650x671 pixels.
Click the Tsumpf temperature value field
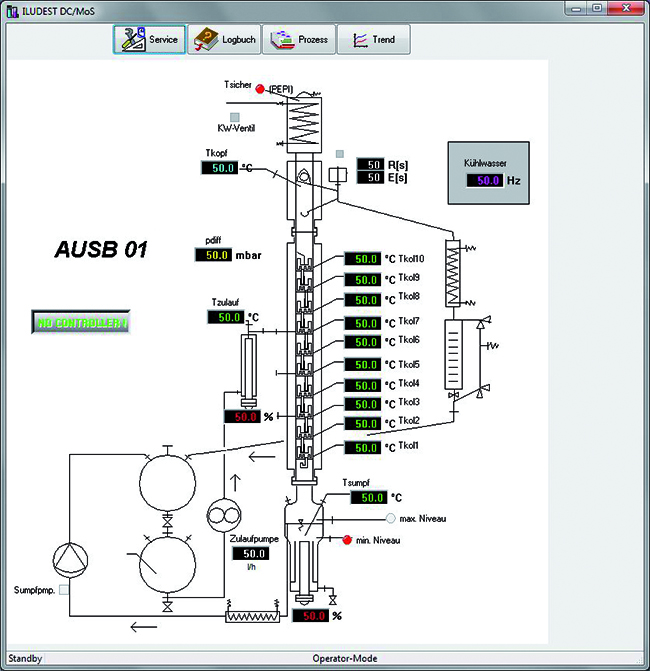[x=369, y=497]
